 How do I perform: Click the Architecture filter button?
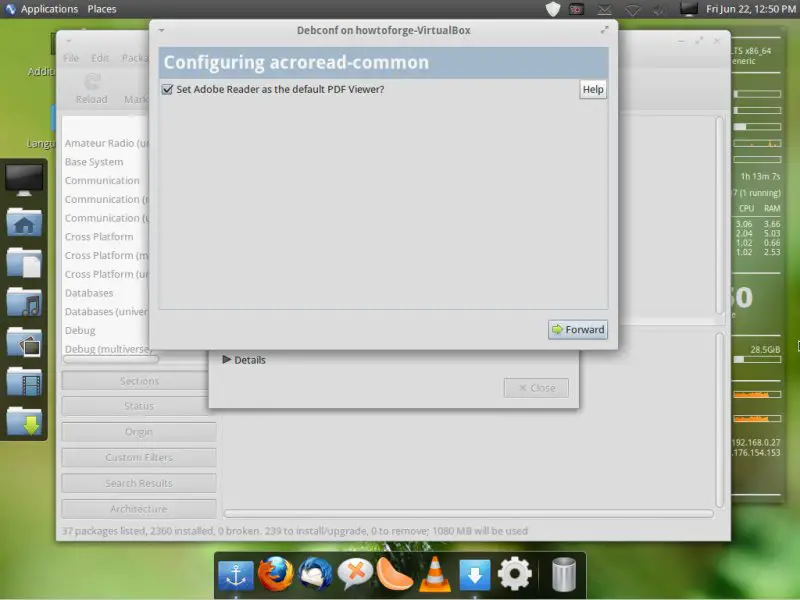[x=139, y=509]
